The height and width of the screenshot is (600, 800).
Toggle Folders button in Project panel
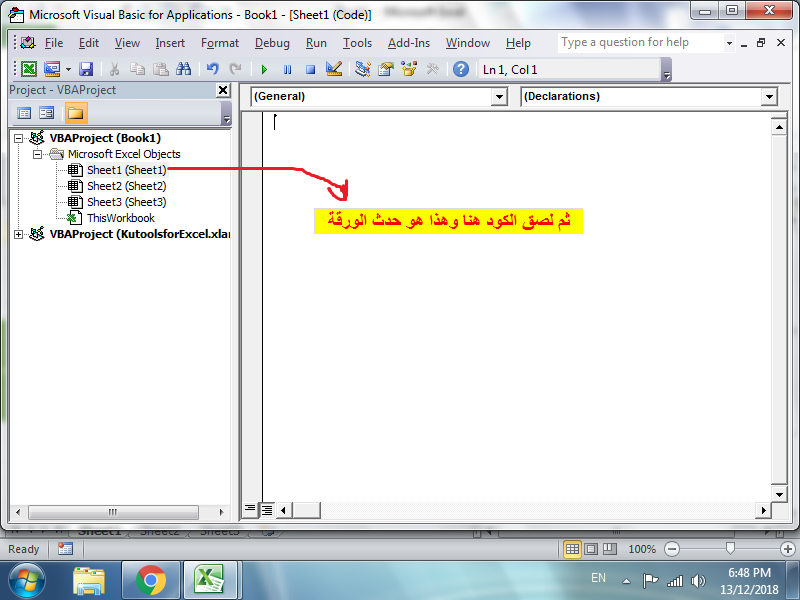click(76, 113)
